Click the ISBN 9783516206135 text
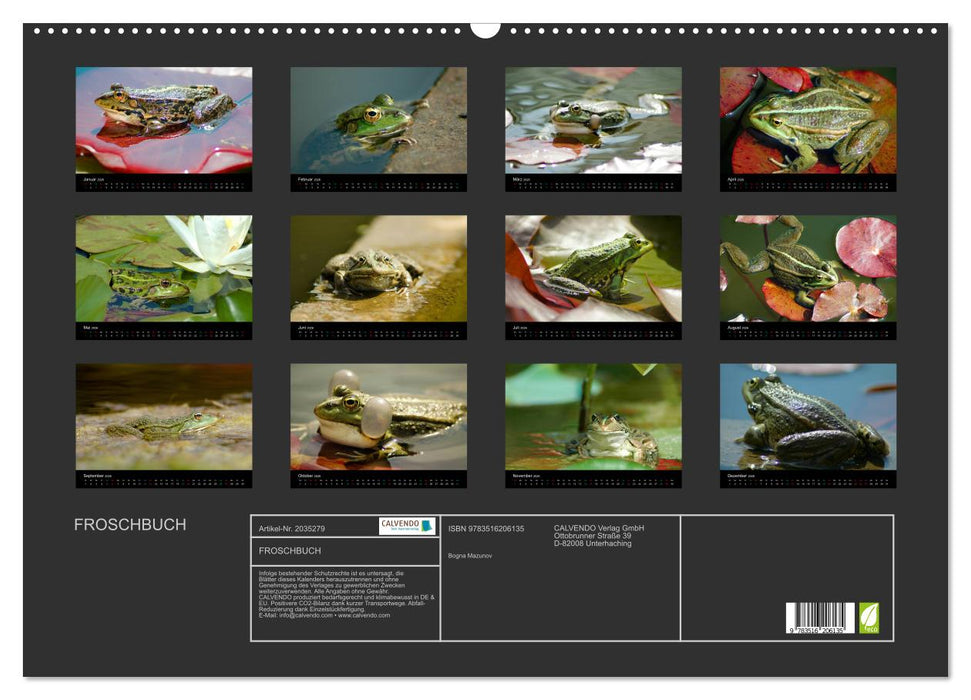The height and width of the screenshot is (700, 971). click(x=486, y=529)
